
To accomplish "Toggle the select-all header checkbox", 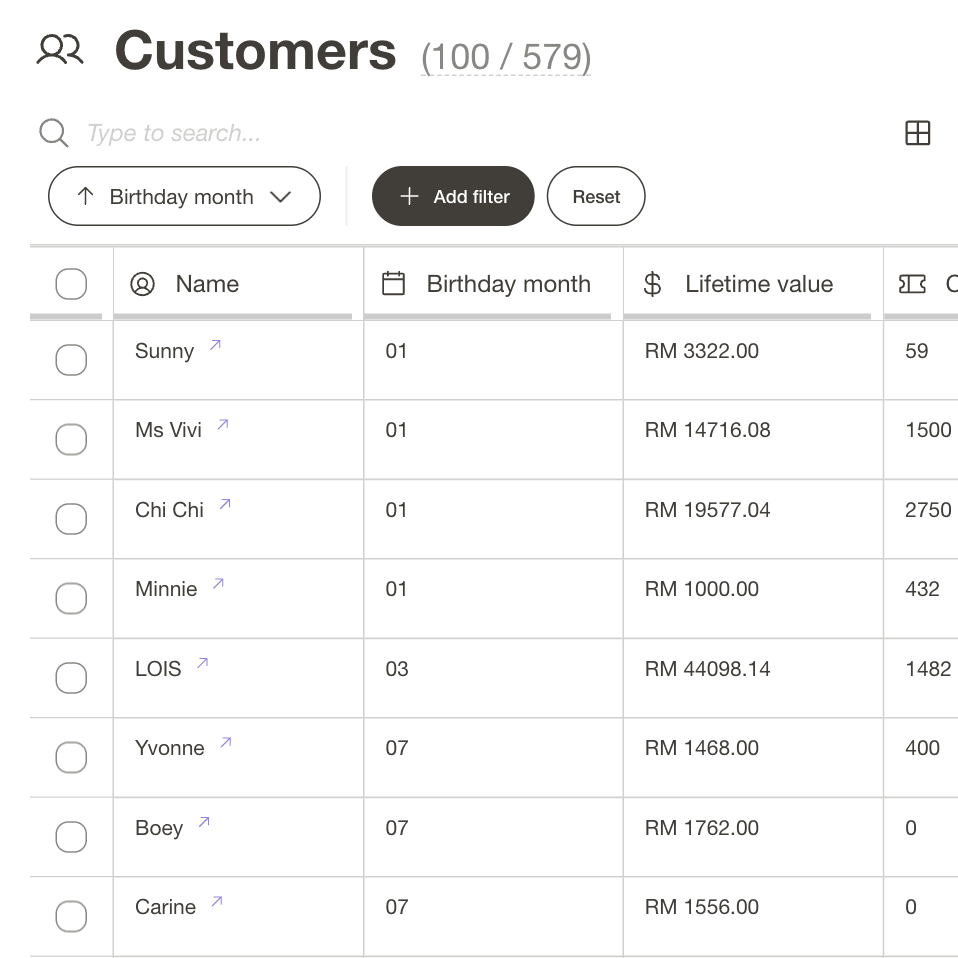I will pyautogui.click(x=71, y=284).
